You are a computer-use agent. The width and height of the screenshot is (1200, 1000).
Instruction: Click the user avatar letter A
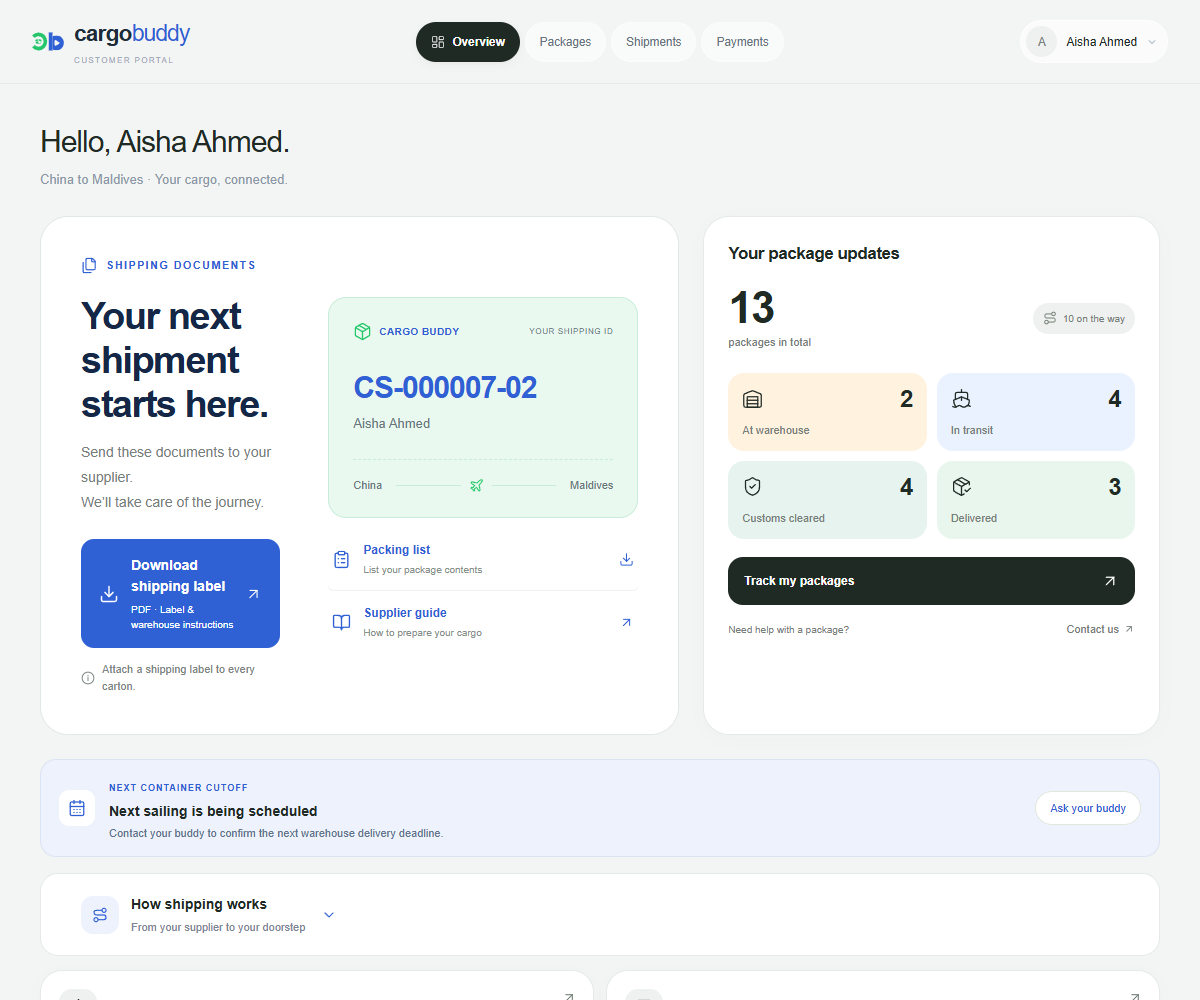[x=1042, y=42]
